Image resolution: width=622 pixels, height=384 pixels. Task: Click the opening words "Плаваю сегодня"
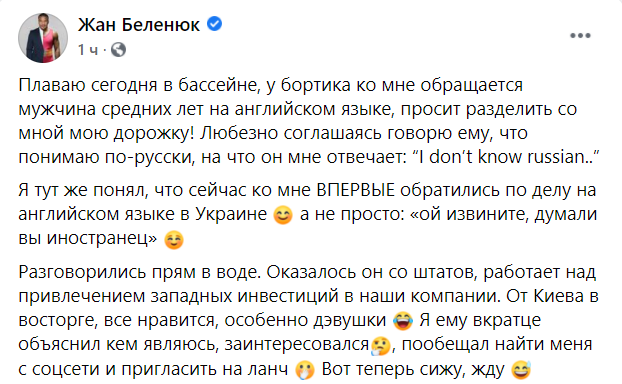pos(88,85)
